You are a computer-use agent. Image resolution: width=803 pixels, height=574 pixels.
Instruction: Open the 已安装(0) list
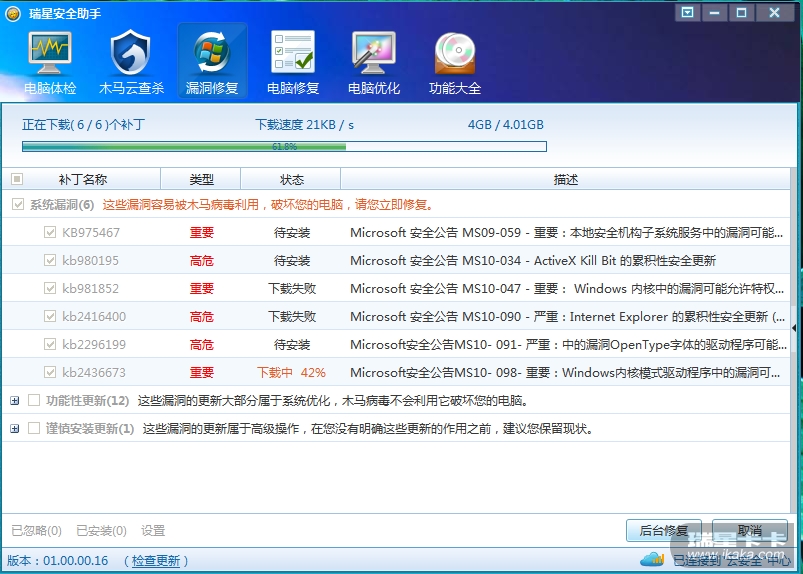[x=101, y=530]
